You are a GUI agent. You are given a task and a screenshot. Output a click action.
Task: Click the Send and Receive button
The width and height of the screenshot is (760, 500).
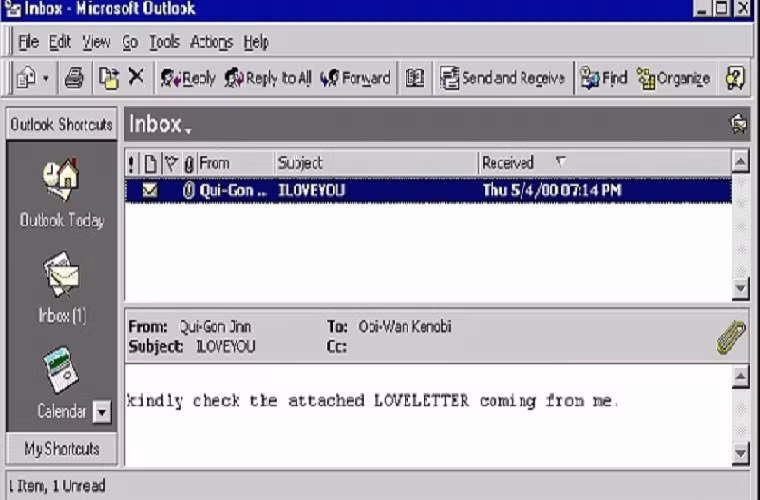503,78
